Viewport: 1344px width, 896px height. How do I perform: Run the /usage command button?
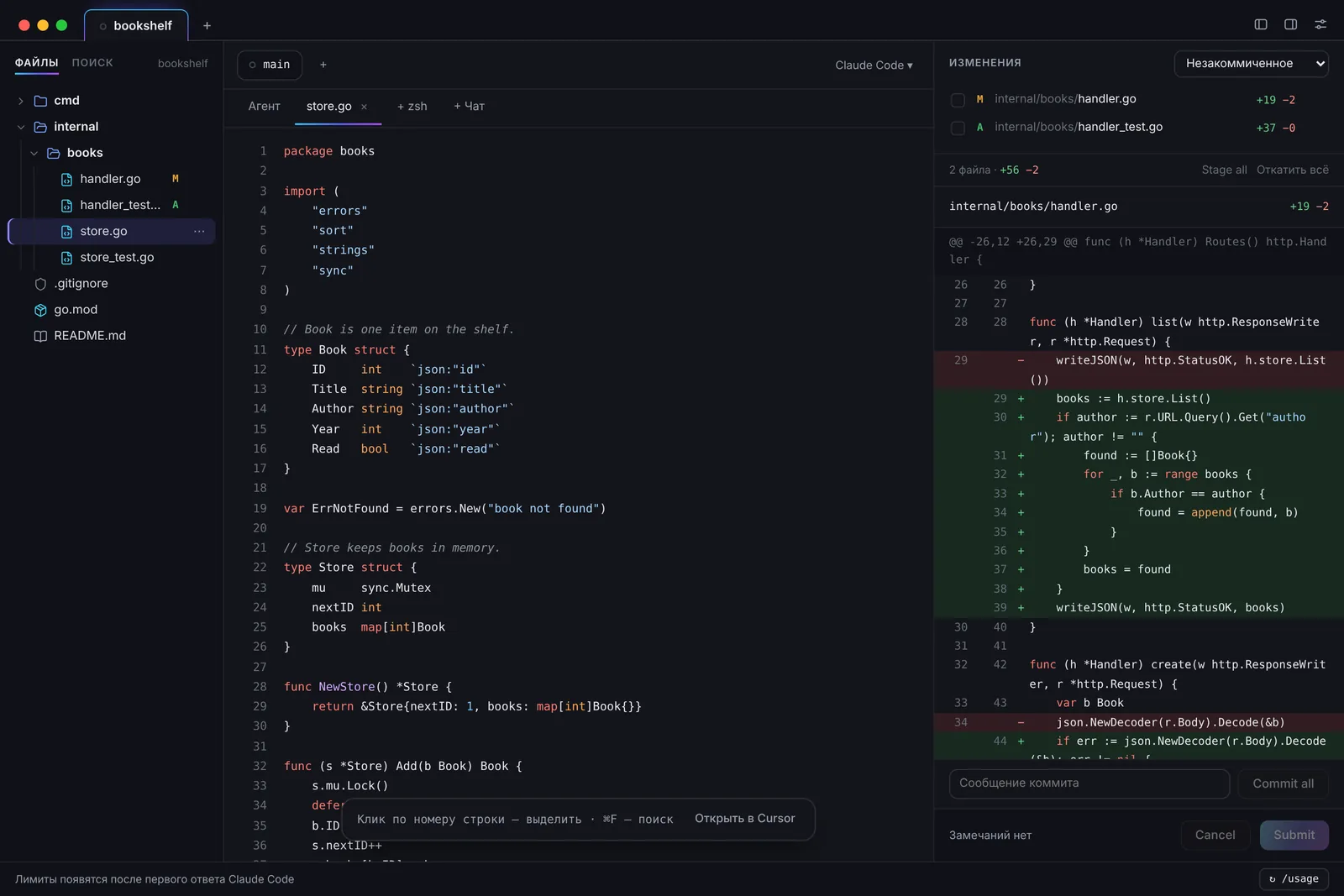click(x=1294, y=879)
